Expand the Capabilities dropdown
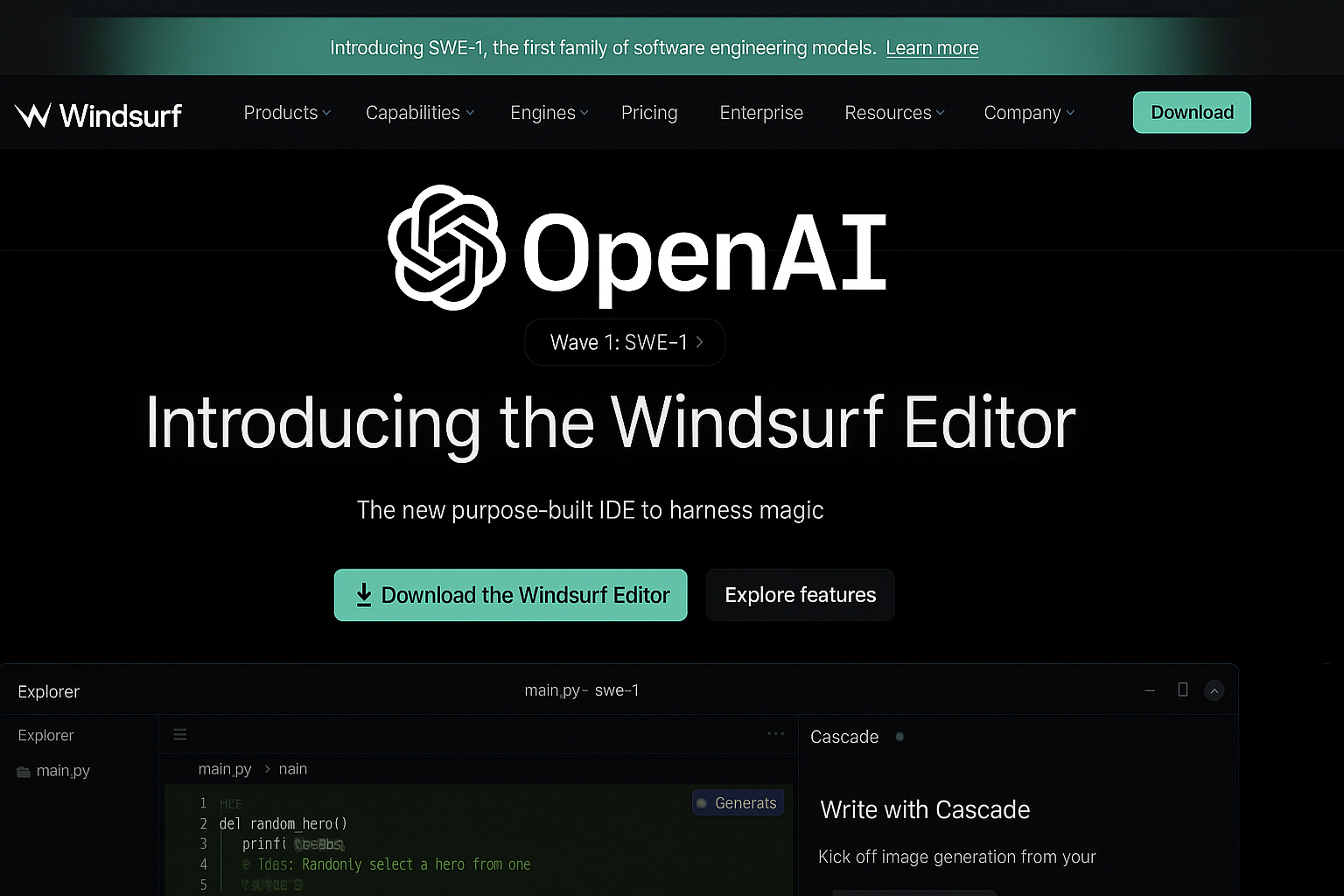This screenshot has width=1344, height=896. tap(420, 113)
